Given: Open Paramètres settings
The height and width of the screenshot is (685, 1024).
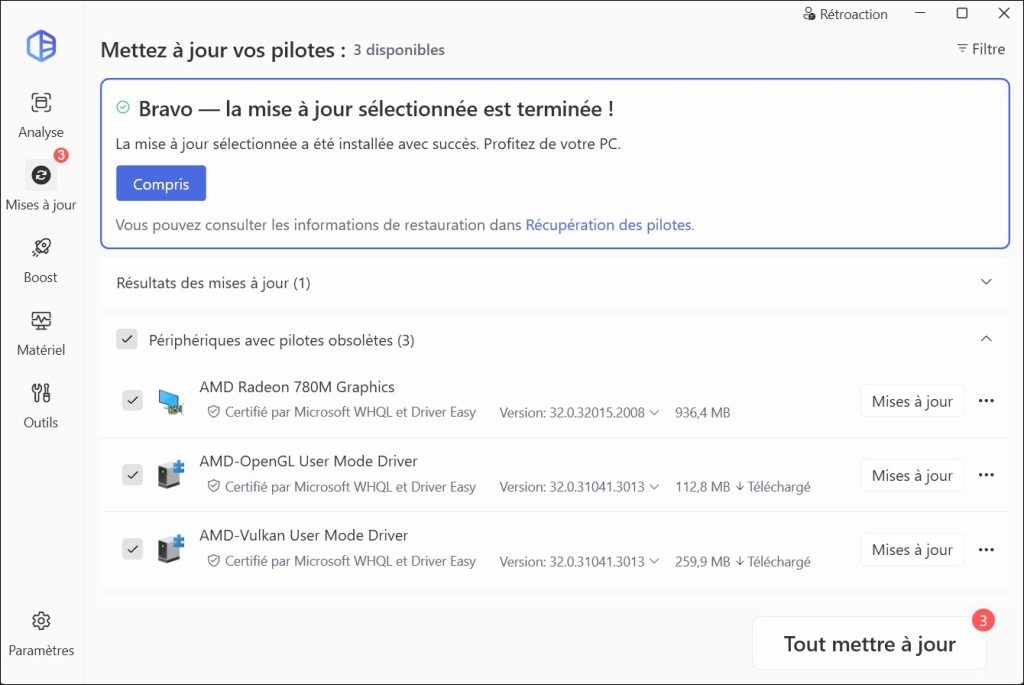Looking at the screenshot, I should coord(41,633).
